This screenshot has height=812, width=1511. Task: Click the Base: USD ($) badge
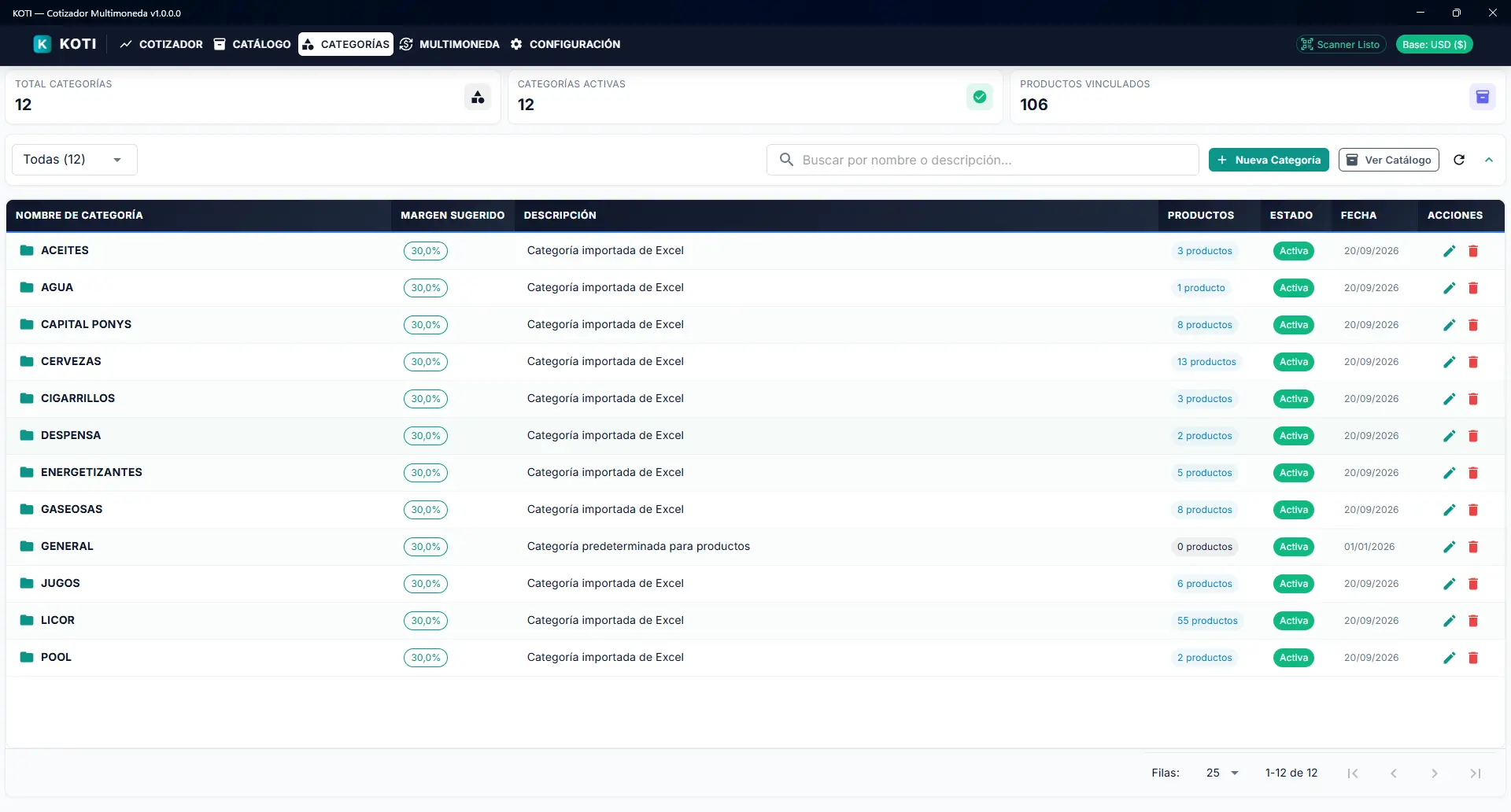[x=1434, y=44]
